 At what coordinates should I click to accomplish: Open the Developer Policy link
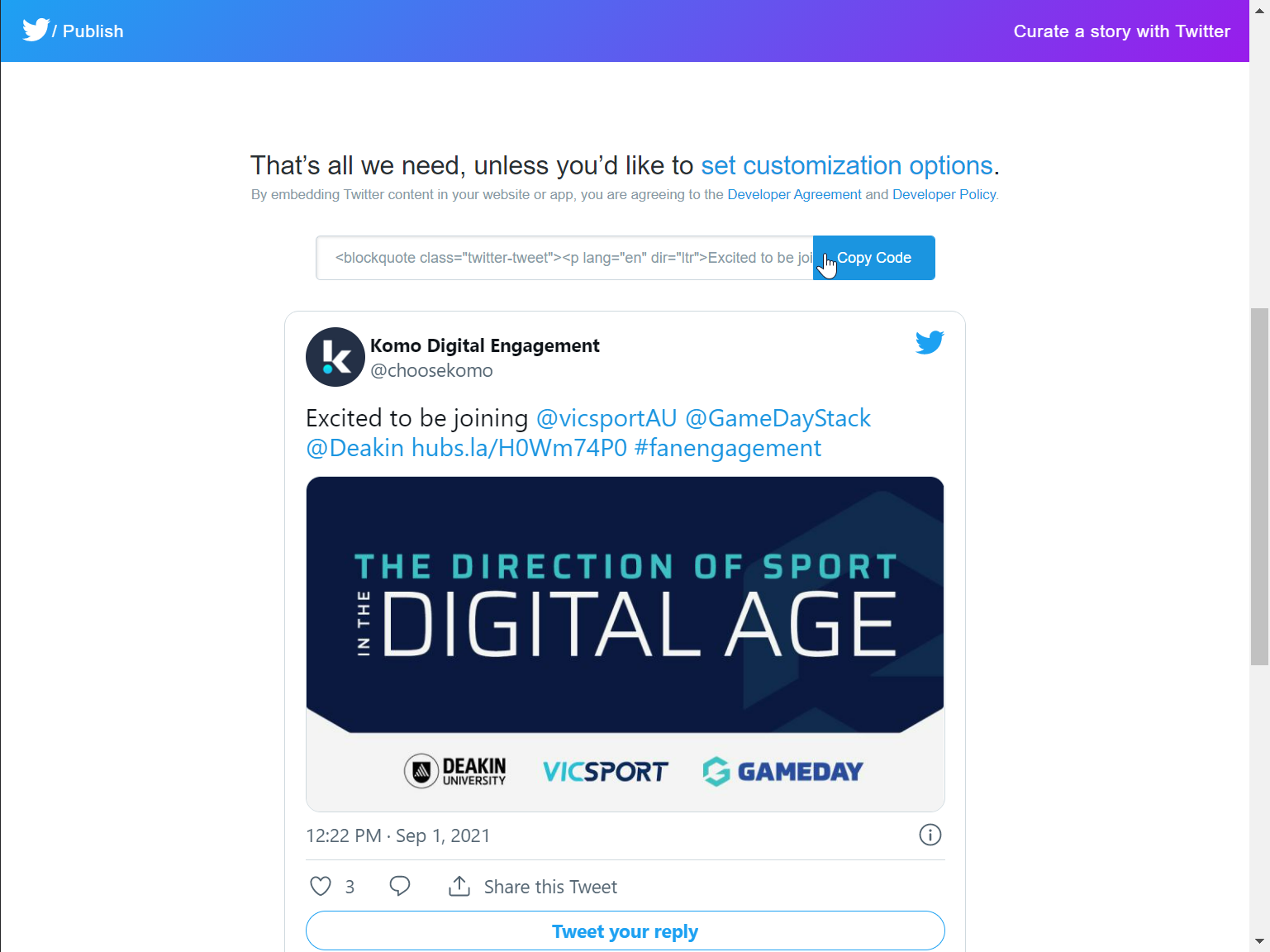pos(944,195)
